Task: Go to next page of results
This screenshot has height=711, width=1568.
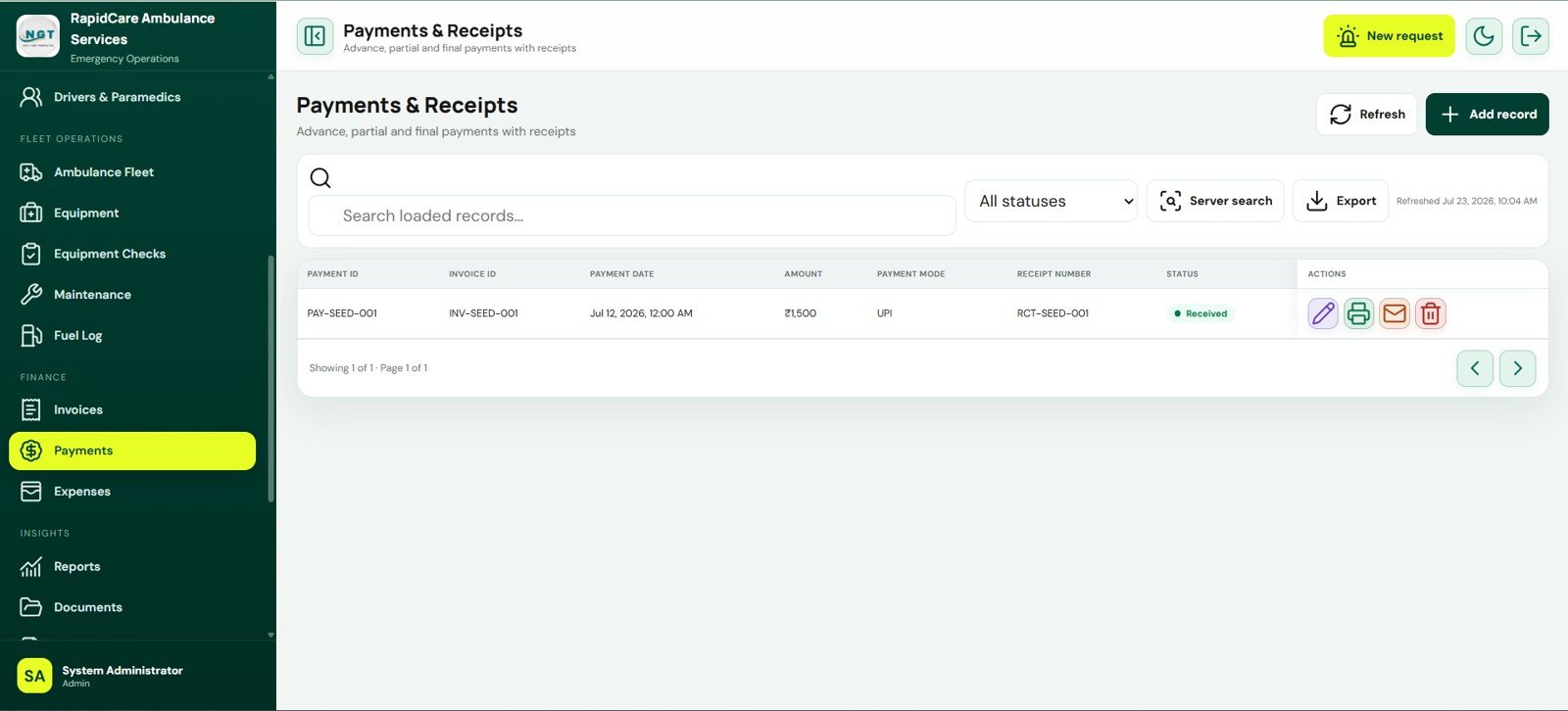Action: pyautogui.click(x=1518, y=368)
